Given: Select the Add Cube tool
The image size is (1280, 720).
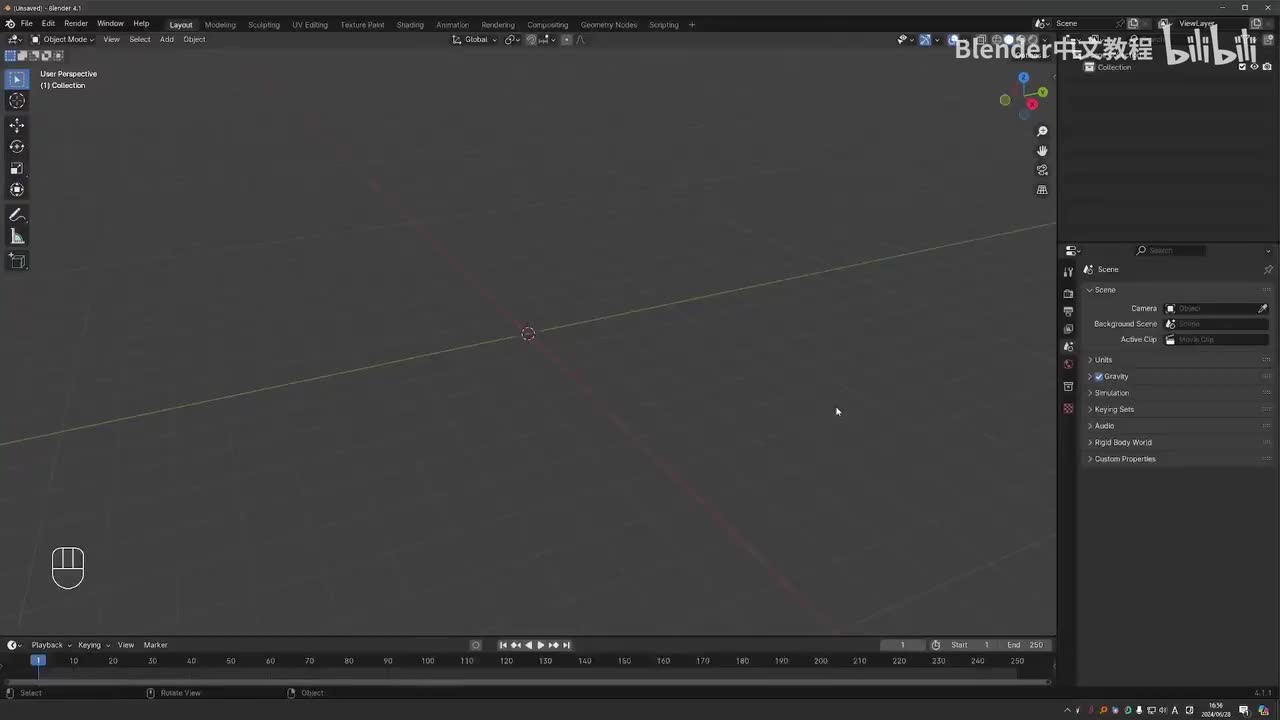Looking at the screenshot, I should [17, 261].
